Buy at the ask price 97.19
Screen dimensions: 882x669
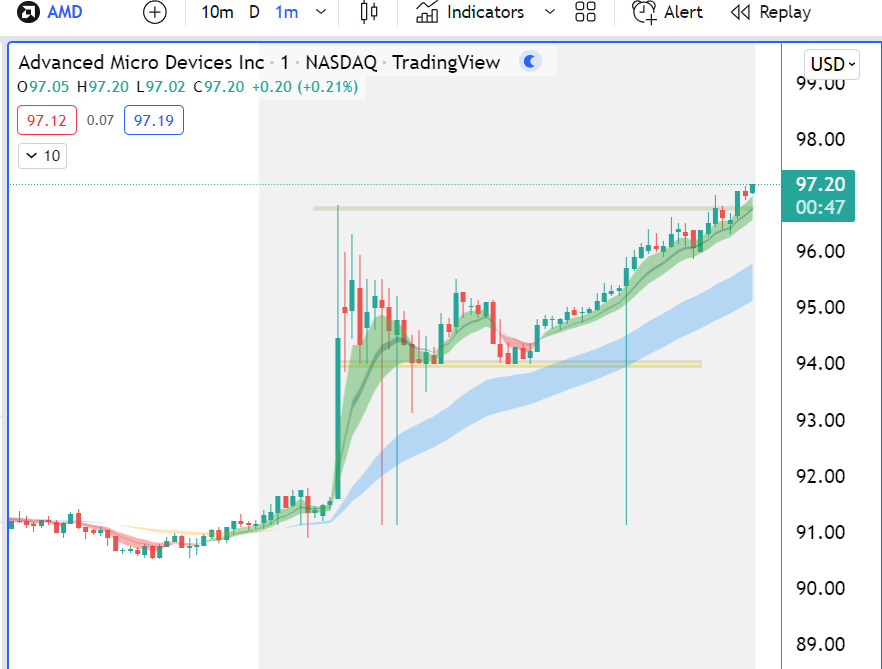click(153, 120)
